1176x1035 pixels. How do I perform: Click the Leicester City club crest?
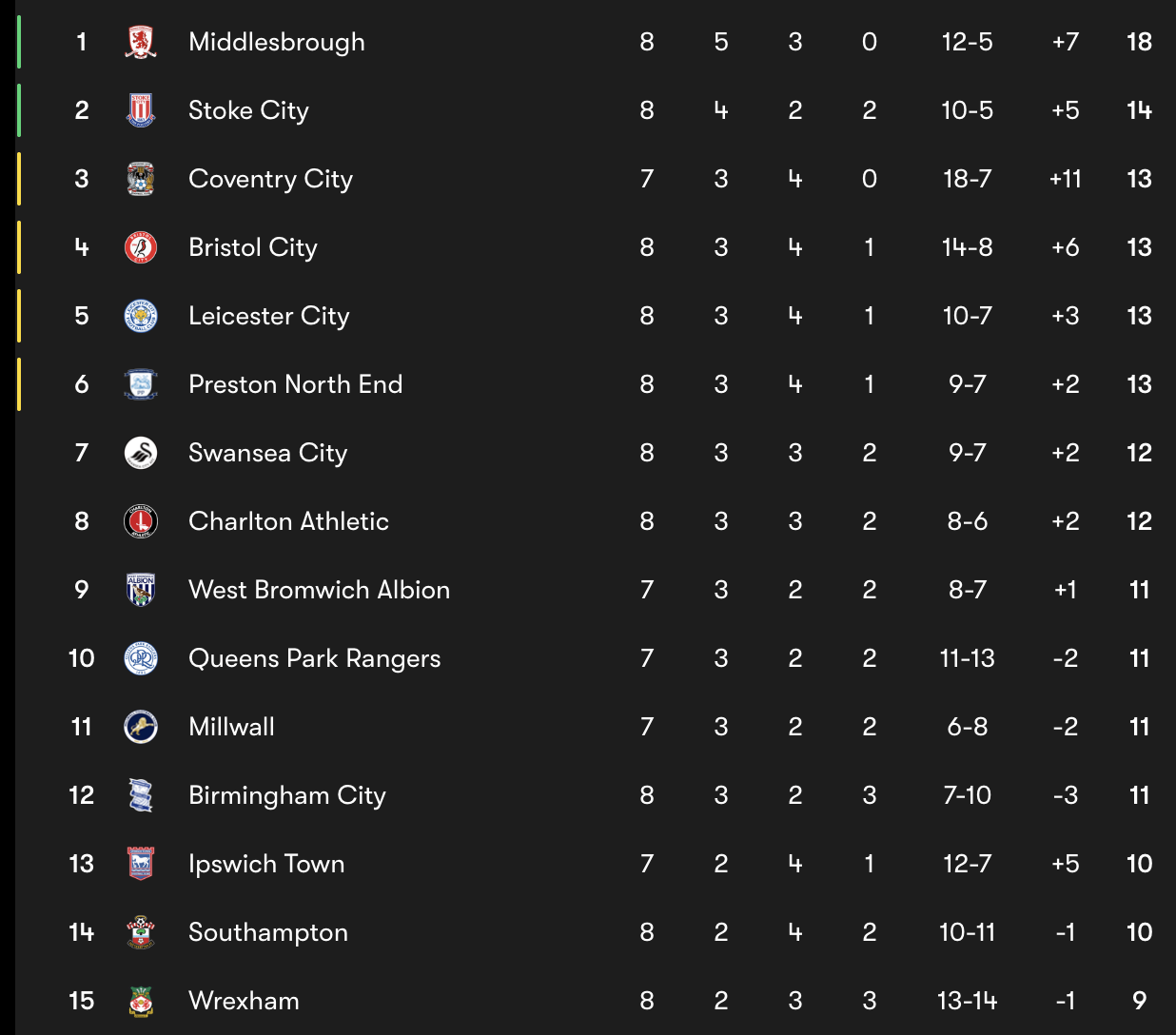click(141, 316)
